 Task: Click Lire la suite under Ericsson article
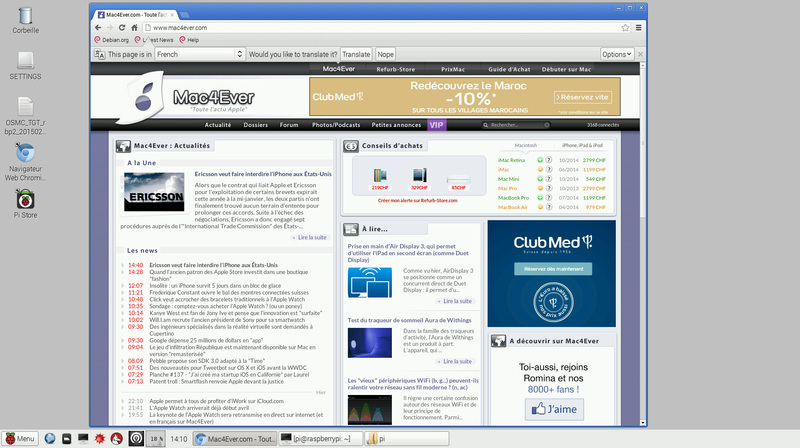(312, 238)
